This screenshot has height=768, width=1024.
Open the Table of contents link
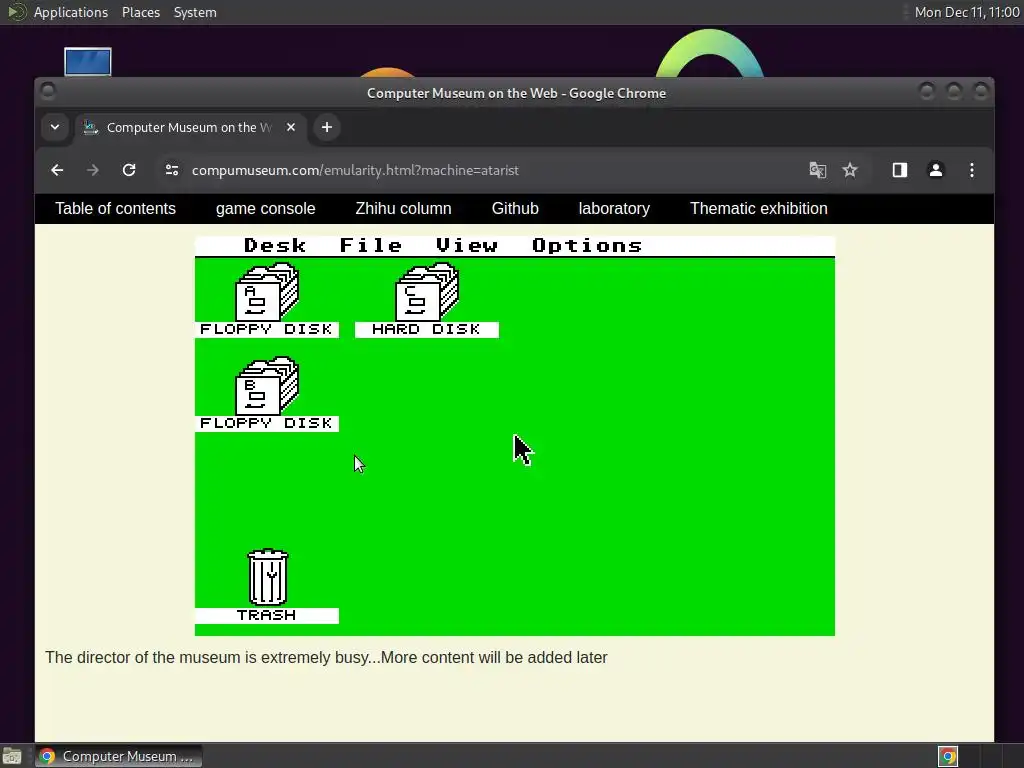tap(116, 208)
